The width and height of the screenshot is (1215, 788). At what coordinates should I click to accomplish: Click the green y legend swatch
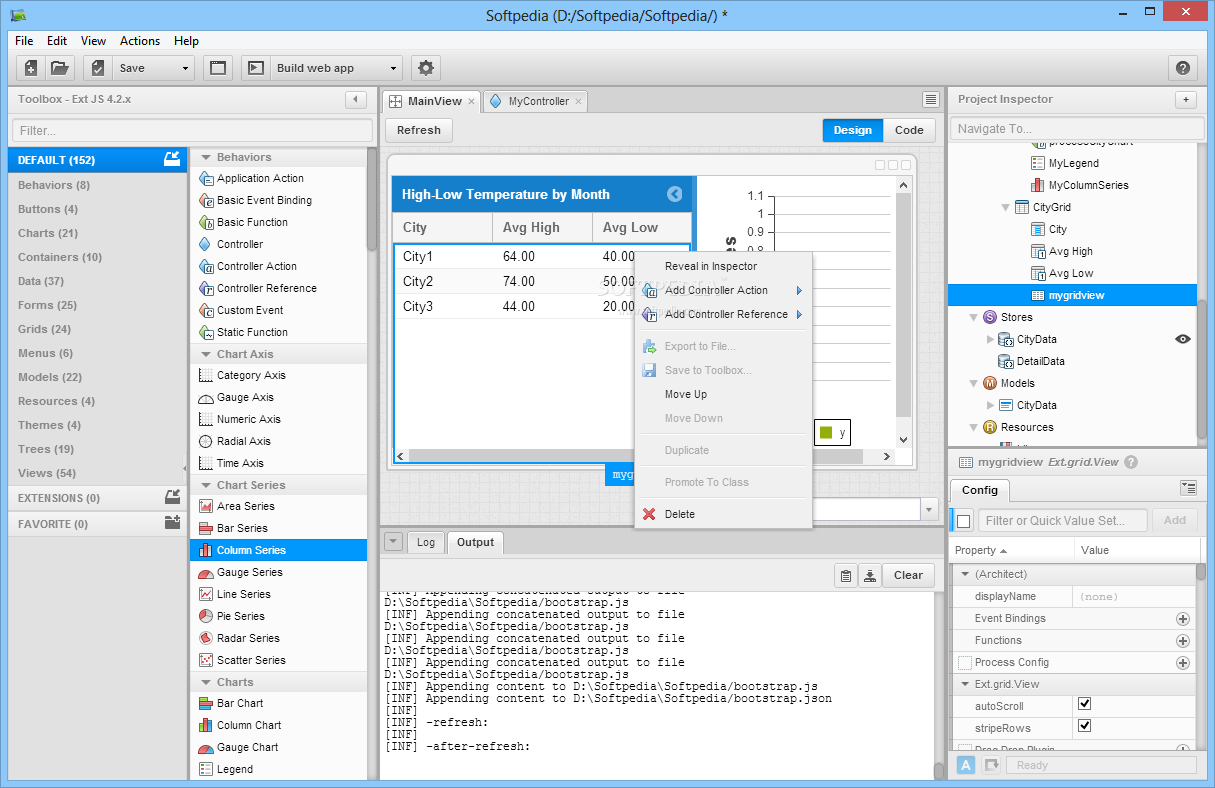click(x=826, y=433)
